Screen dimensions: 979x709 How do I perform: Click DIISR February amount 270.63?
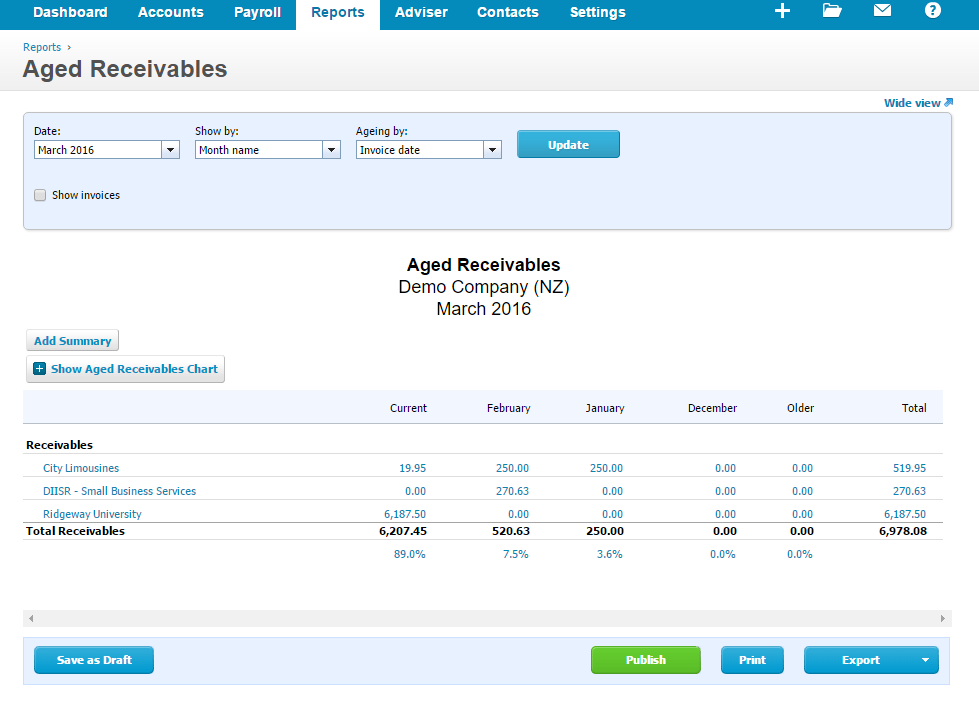coord(513,491)
